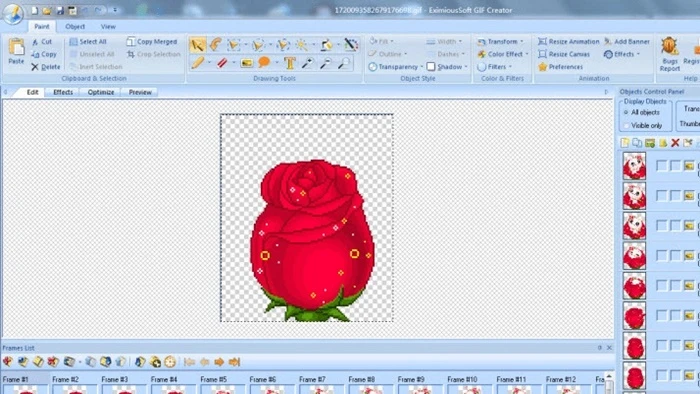
Task: Click the Select All button
Action: pyautogui.click(x=88, y=41)
